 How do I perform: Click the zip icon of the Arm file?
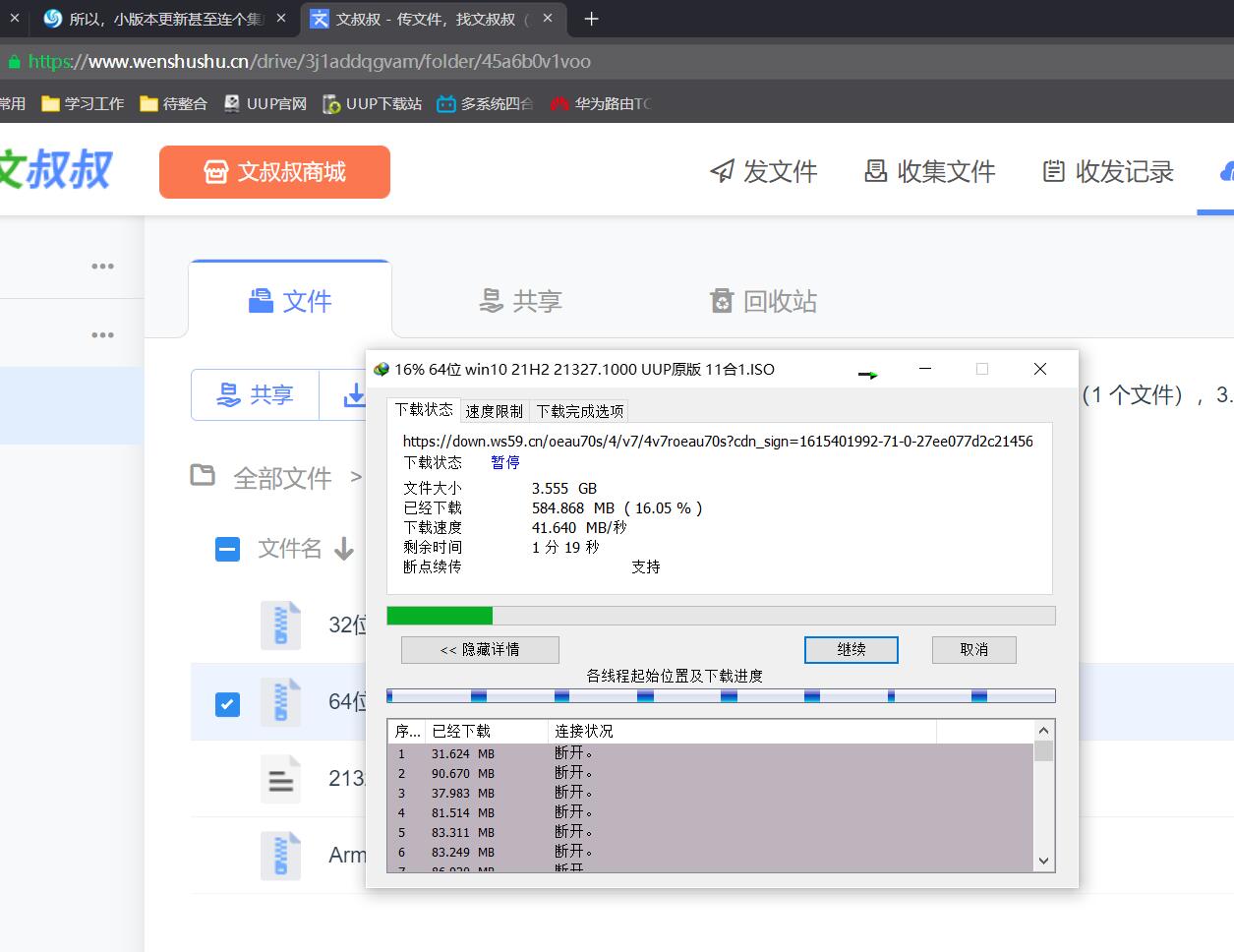[x=280, y=856]
